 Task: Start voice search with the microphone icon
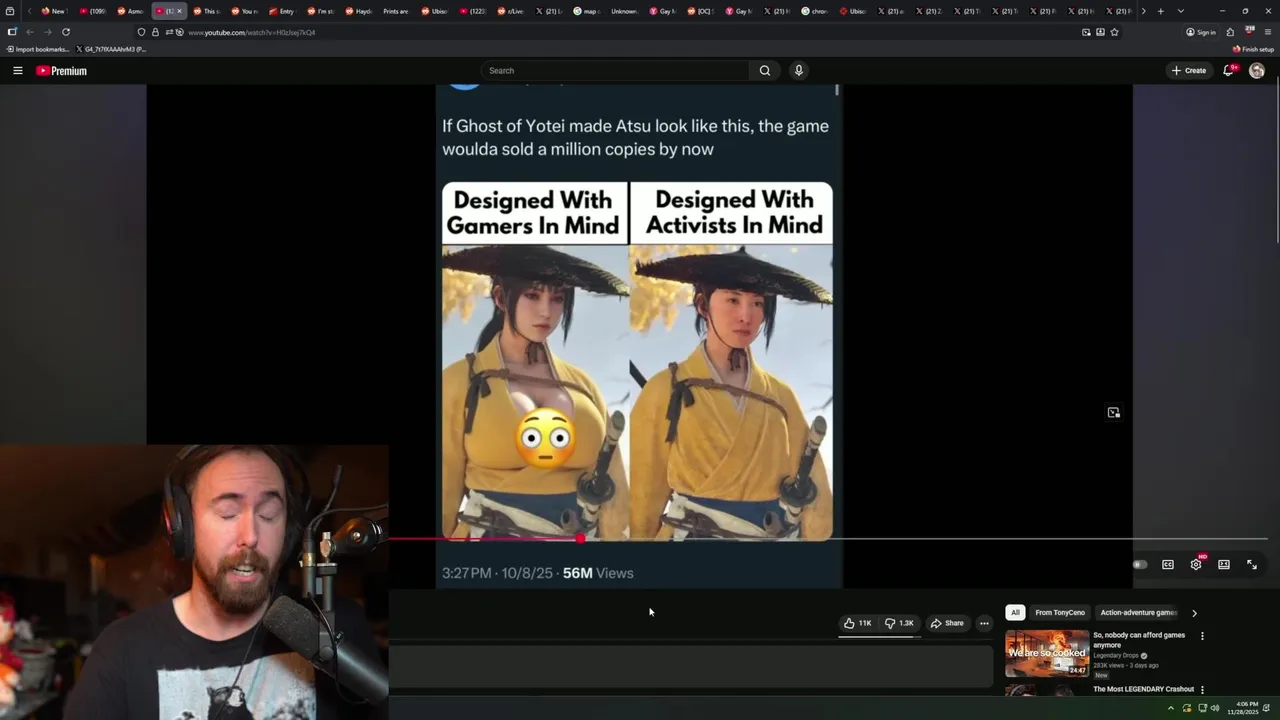pyautogui.click(x=798, y=71)
